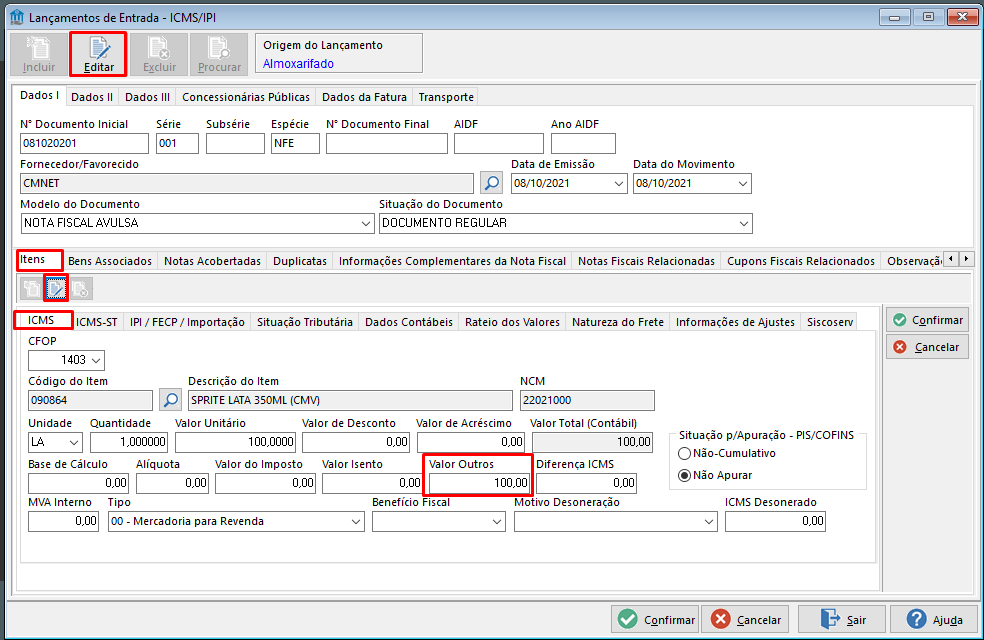Expand Modelo do Documento dropdown

(x=366, y=223)
